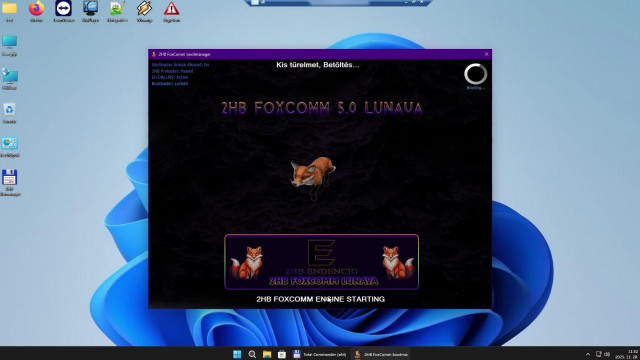Open the network status tray icon
The height and width of the screenshot is (360, 640).
coord(598,354)
